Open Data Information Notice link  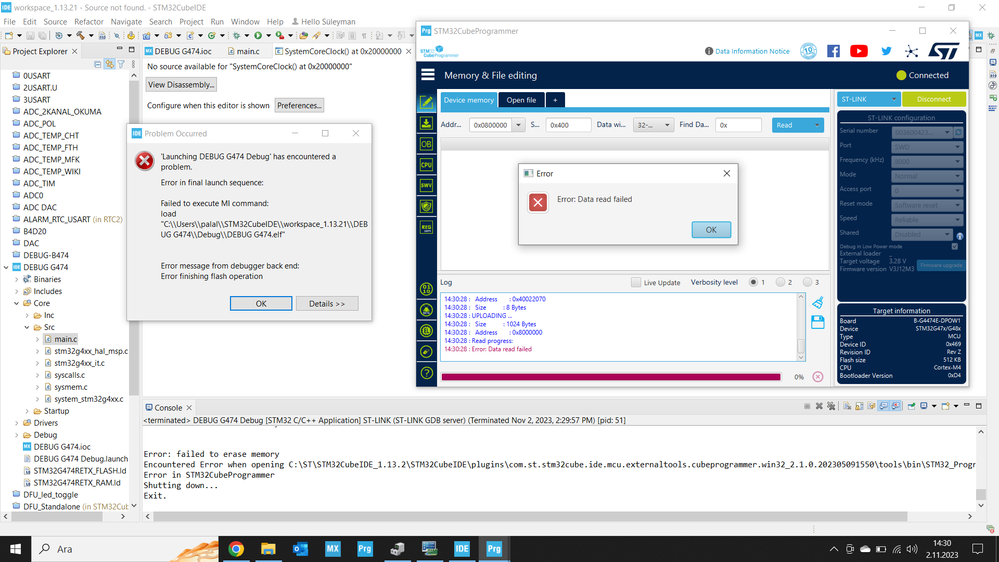pyautogui.click(x=747, y=51)
